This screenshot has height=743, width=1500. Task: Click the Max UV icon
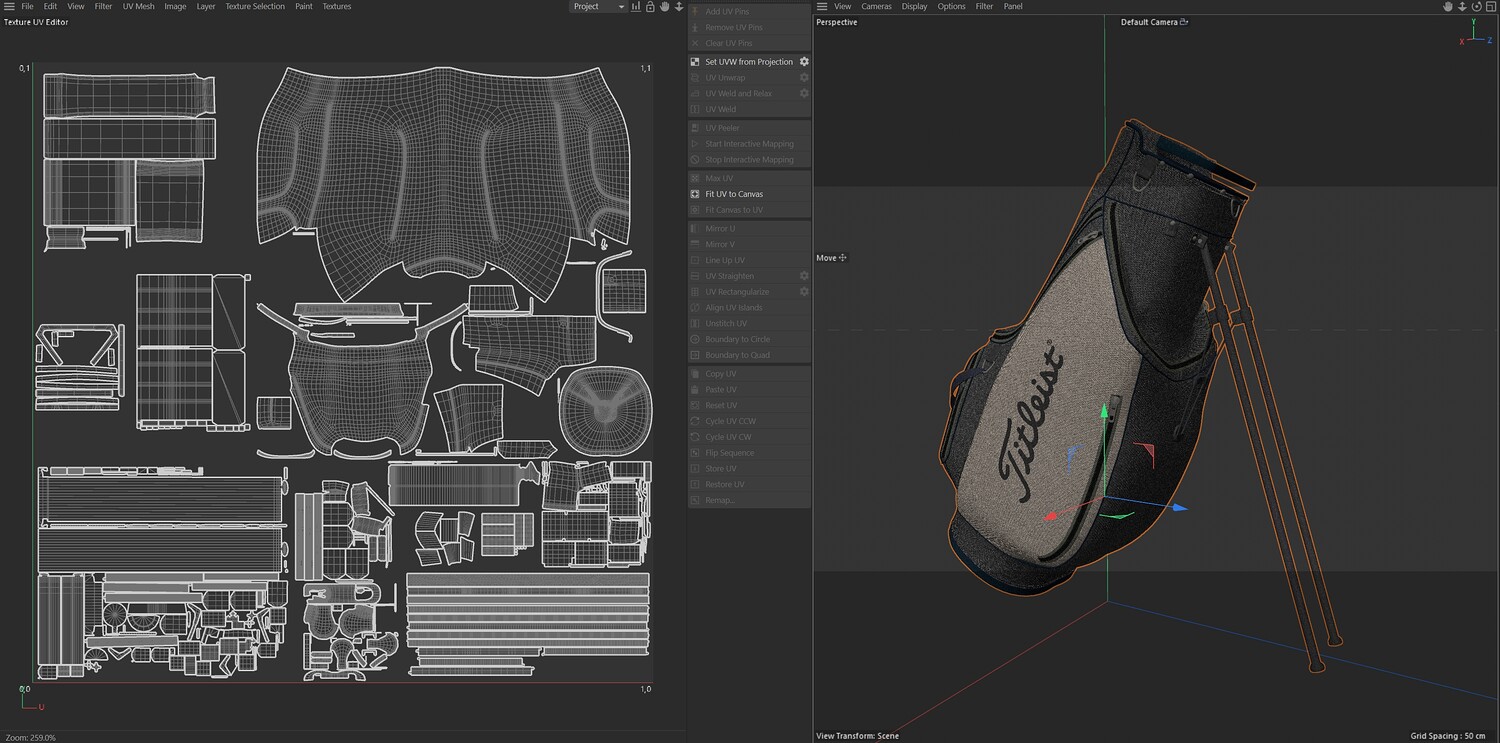[x=696, y=178]
